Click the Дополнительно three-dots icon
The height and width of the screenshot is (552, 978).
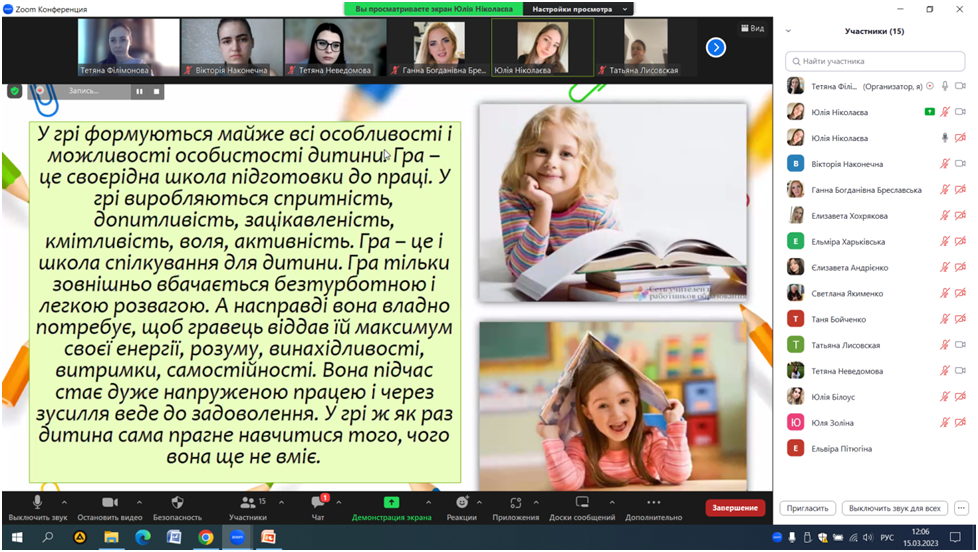[653, 502]
